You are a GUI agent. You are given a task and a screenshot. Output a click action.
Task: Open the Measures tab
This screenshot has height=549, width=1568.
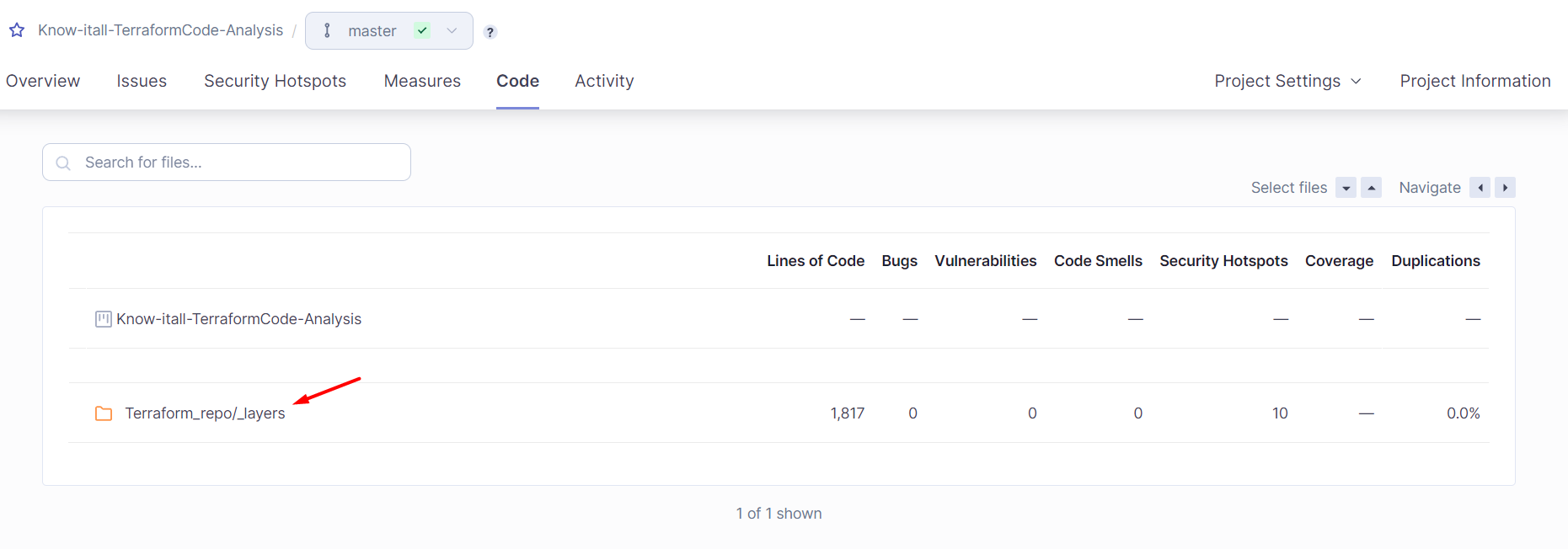pyautogui.click(x=422, y=81)
